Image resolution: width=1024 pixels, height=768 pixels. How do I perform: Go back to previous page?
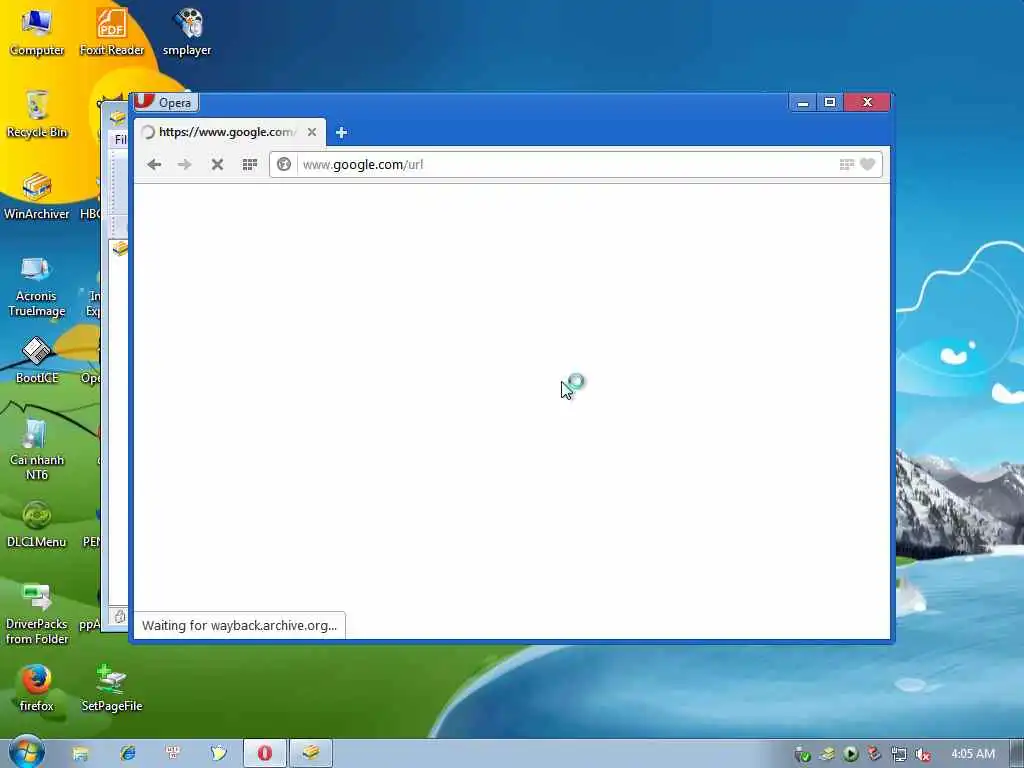point(154,165)
